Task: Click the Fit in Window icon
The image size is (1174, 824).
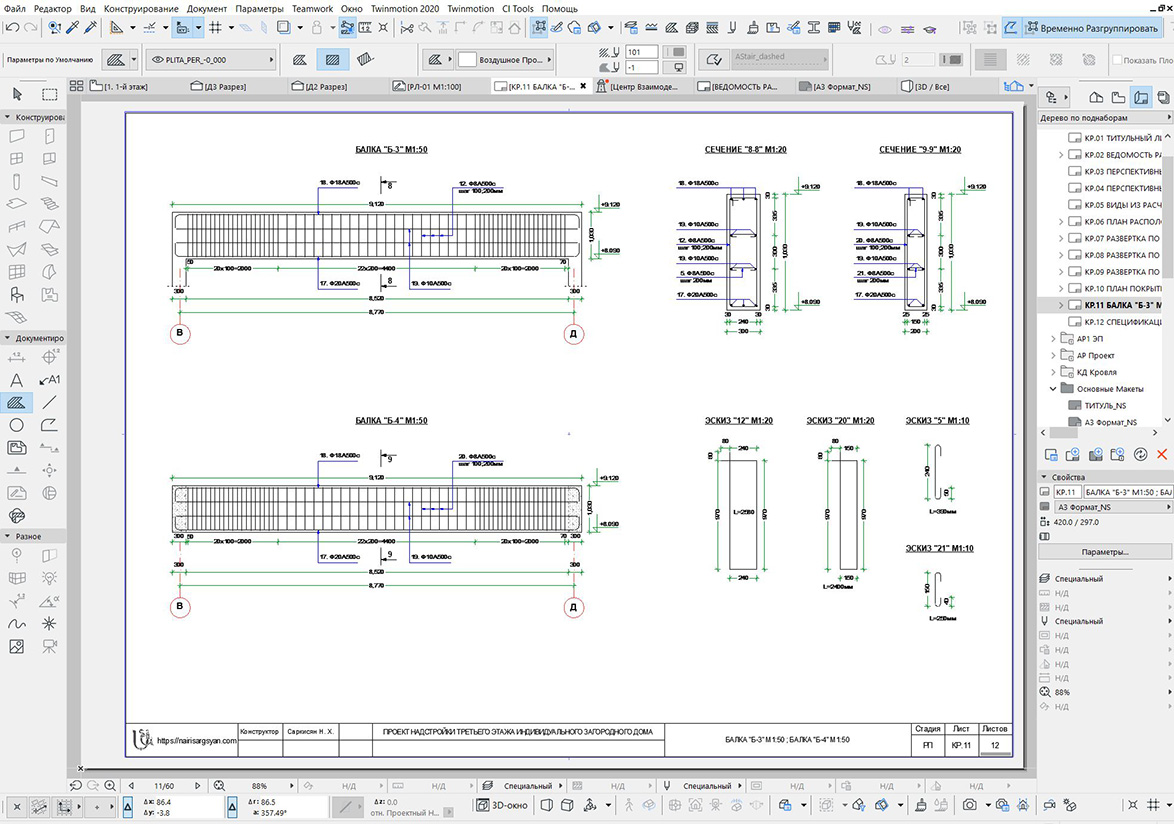Action: click(x=219, y=786)
